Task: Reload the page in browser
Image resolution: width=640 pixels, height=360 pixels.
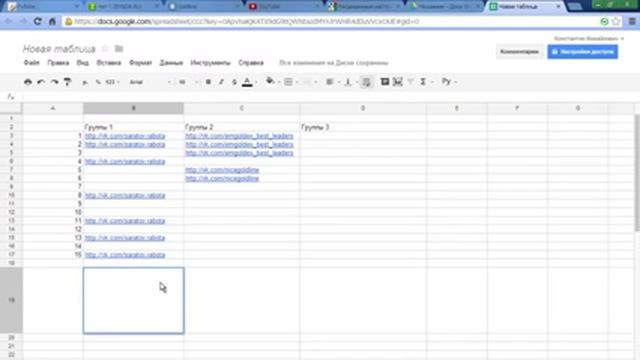Action: (x=38, y=21)
